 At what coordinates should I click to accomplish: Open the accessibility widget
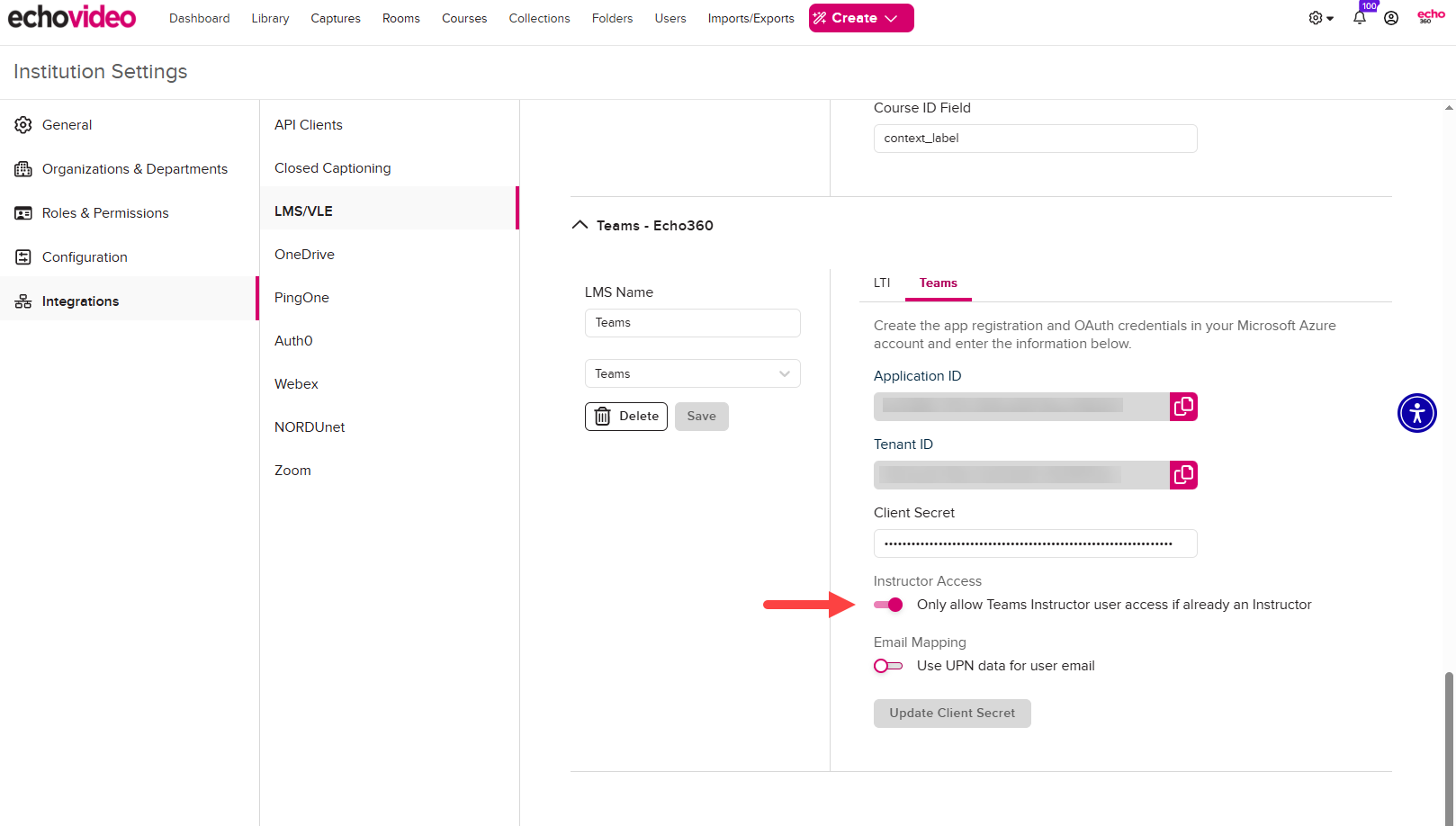pos(1417,413)
